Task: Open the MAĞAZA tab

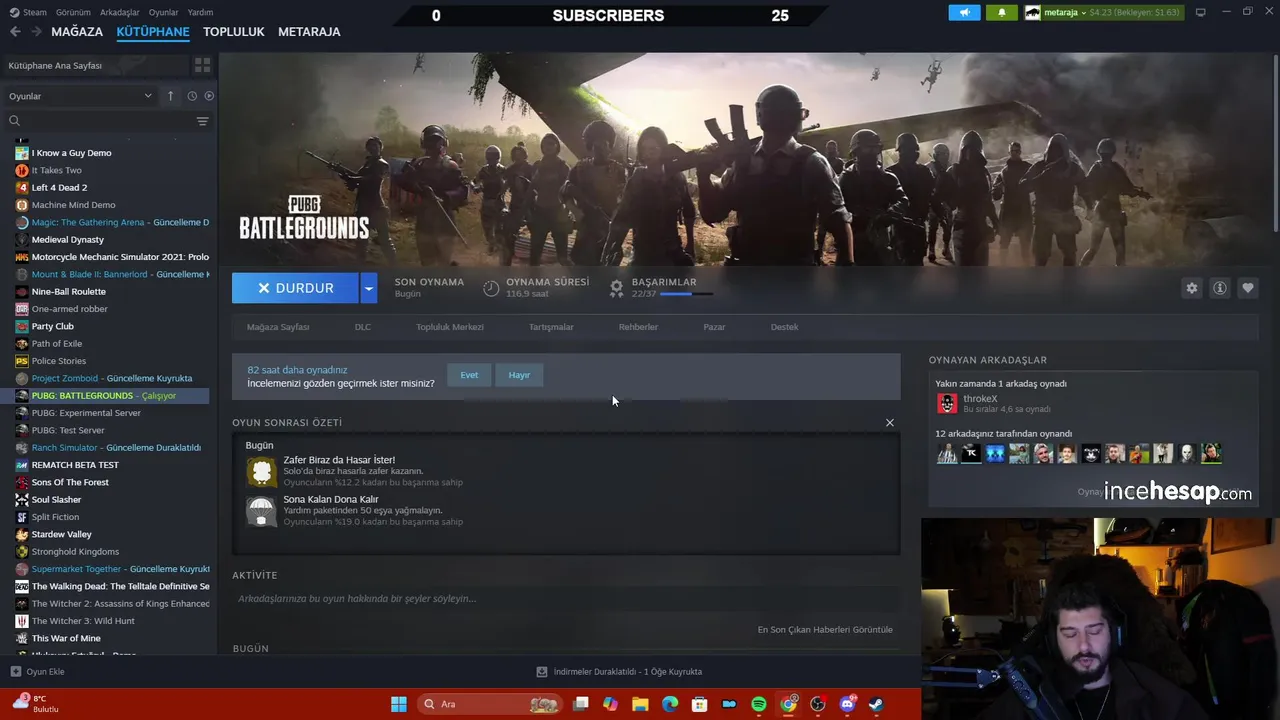Action: click(77, 32)
